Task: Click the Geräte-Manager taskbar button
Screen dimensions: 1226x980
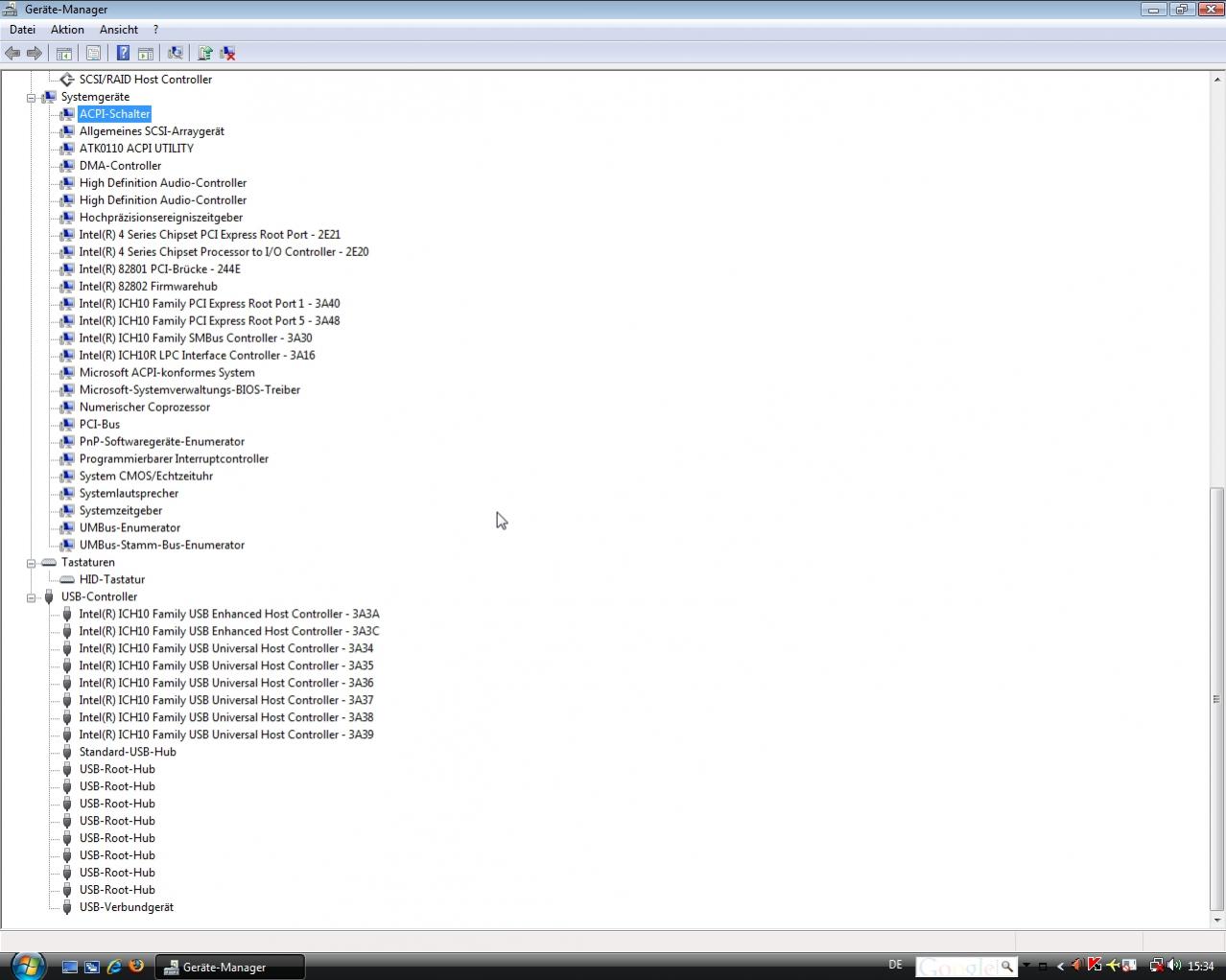Action: click(x=230, y=967)
